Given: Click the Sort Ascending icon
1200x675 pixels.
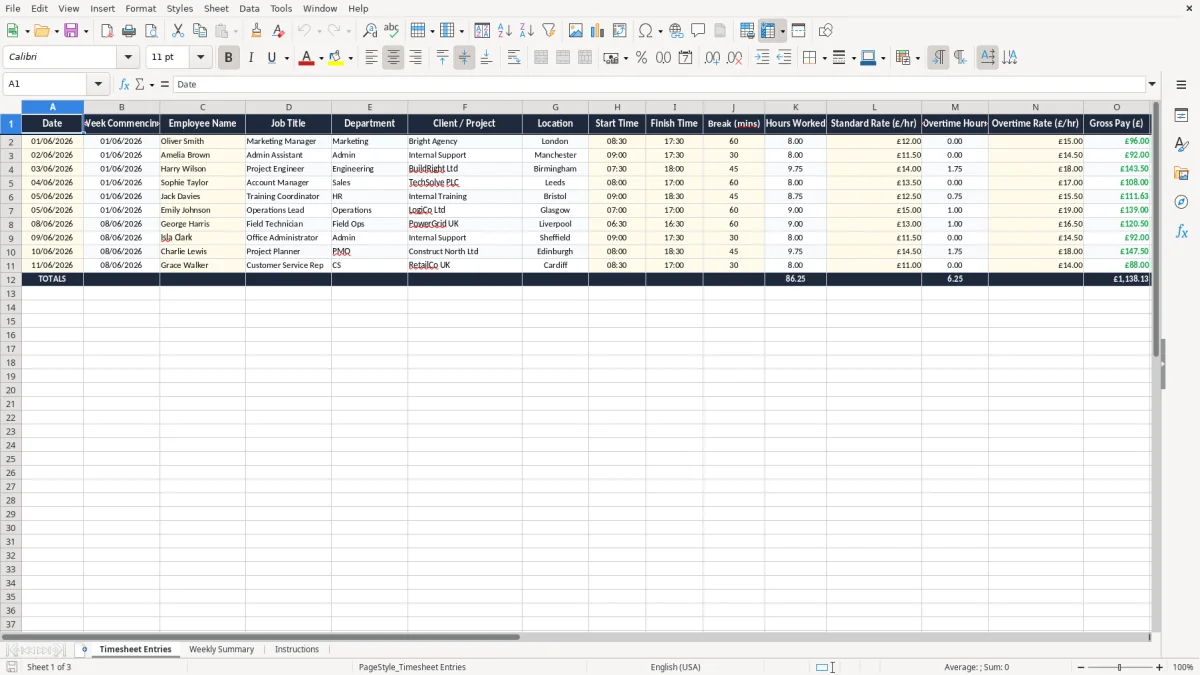Looking at the screenshot, I should [505, 31].
